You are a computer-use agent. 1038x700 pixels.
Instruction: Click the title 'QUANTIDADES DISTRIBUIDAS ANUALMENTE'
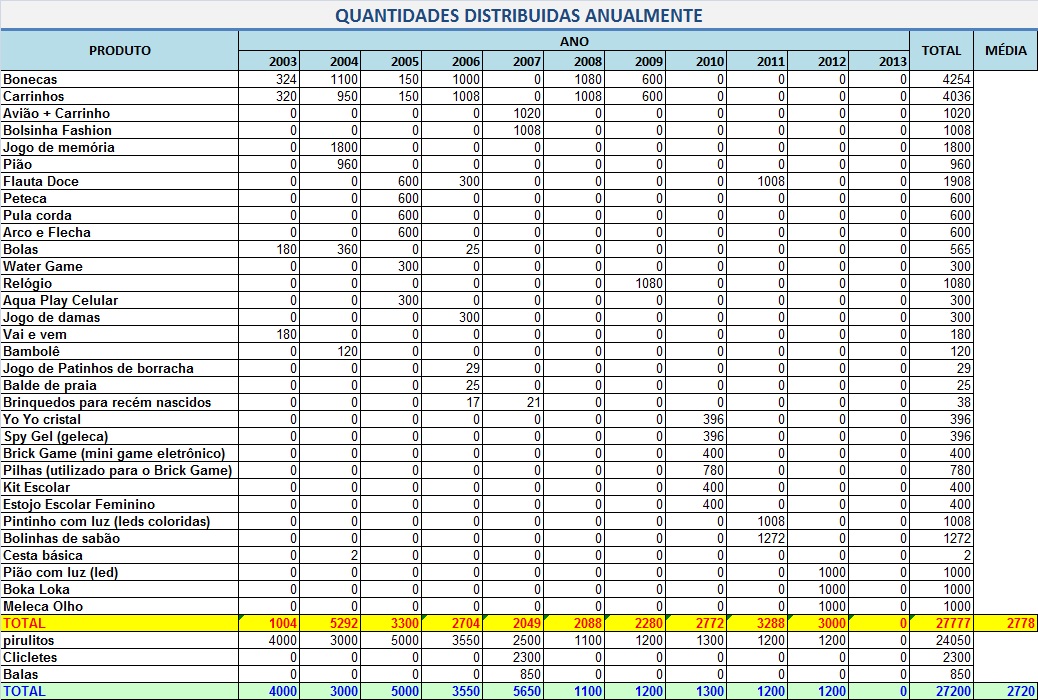[518, 16]
